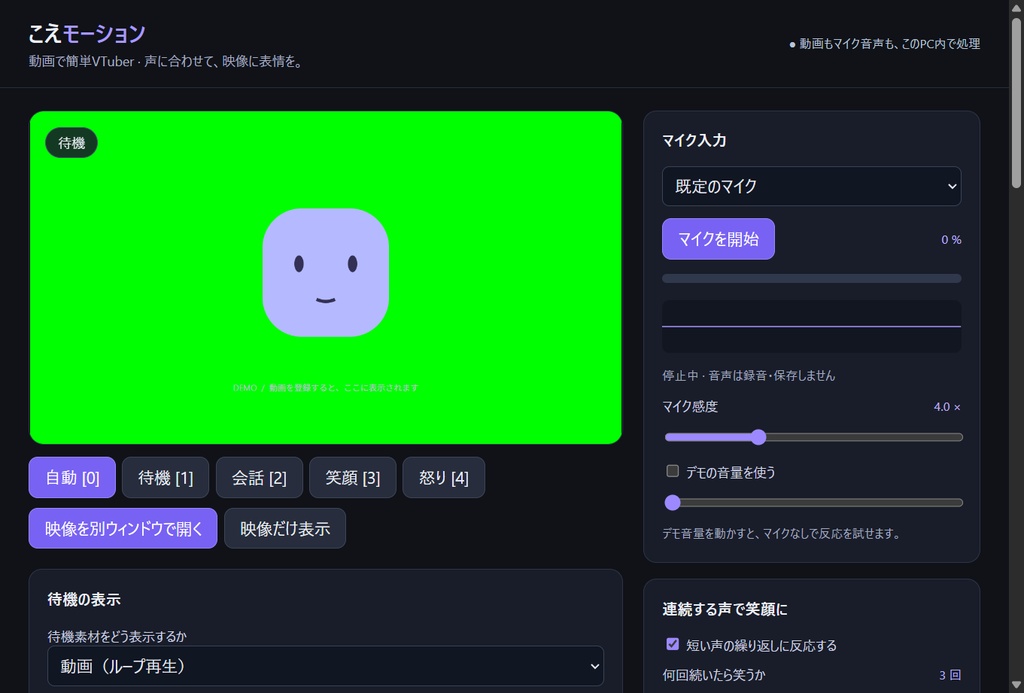This screenshot has height=693, width=1024.
Task: Click the page scrollbar down arrow
Action: [1016, 685]
